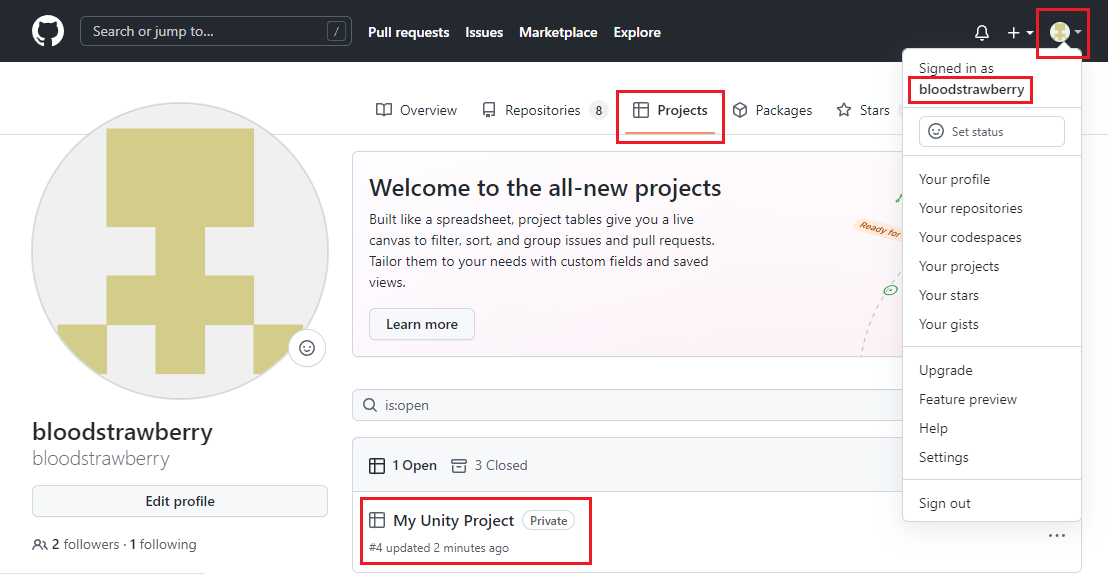The height and width of the screenshot is (574, 1108).
Task: Click the Private badge on the project
Action: click(x=548, y=521)
